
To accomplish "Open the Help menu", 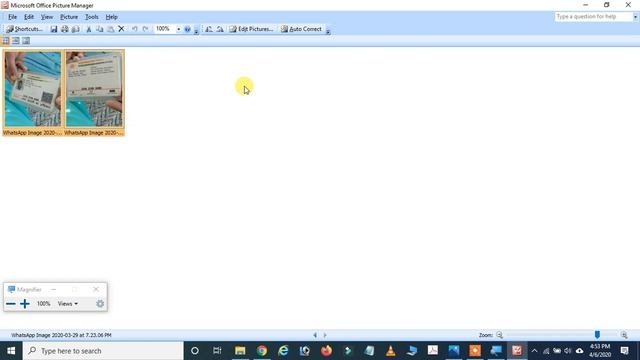I will click(111, 17).
